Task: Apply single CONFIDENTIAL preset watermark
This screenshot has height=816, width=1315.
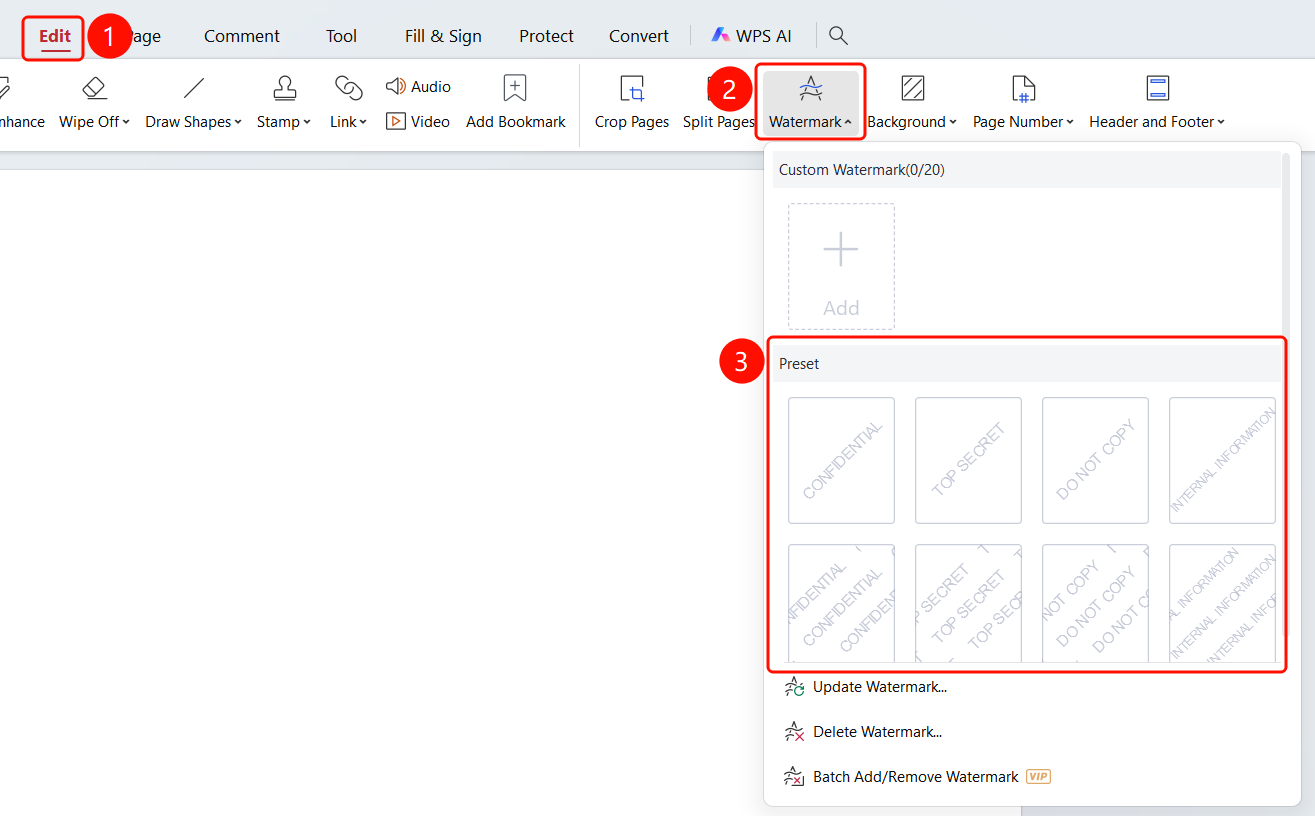Action: 841,460
